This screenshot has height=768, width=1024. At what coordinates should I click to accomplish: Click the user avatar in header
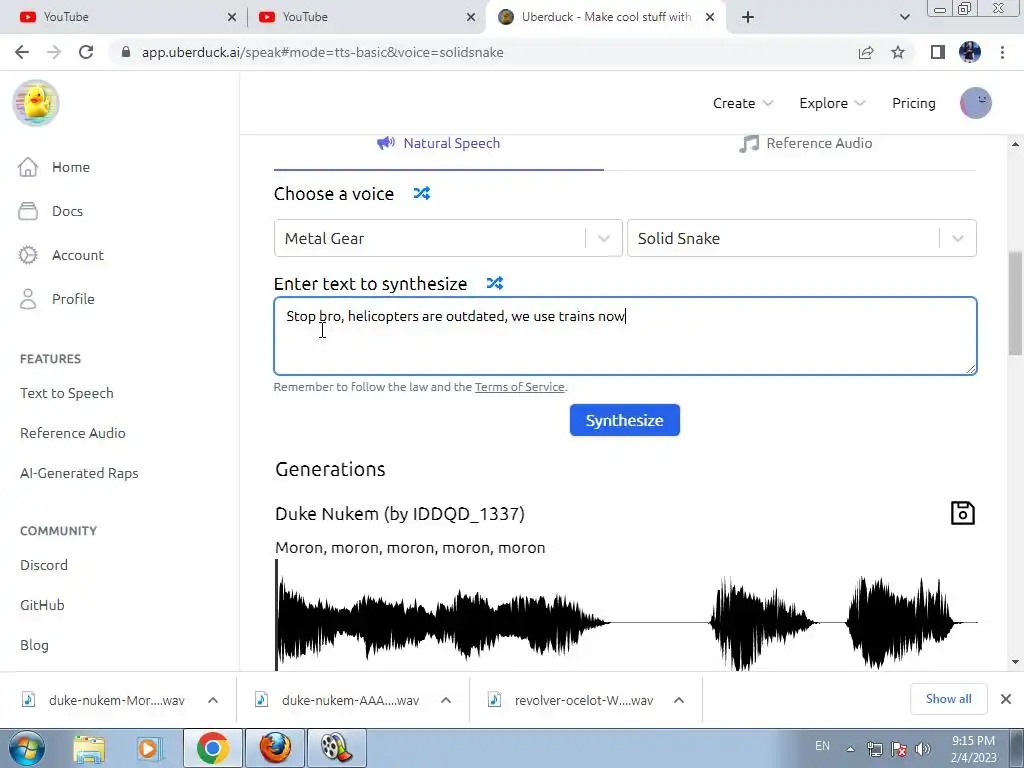(x=976, y=103)
